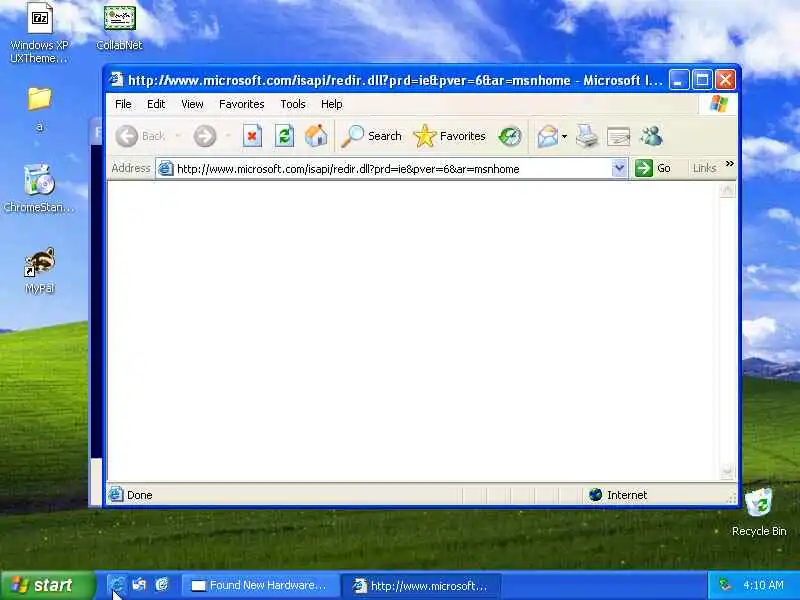Close the Internet Explorer window
This screenshot has width=800, height=600.
click(725, 80)
